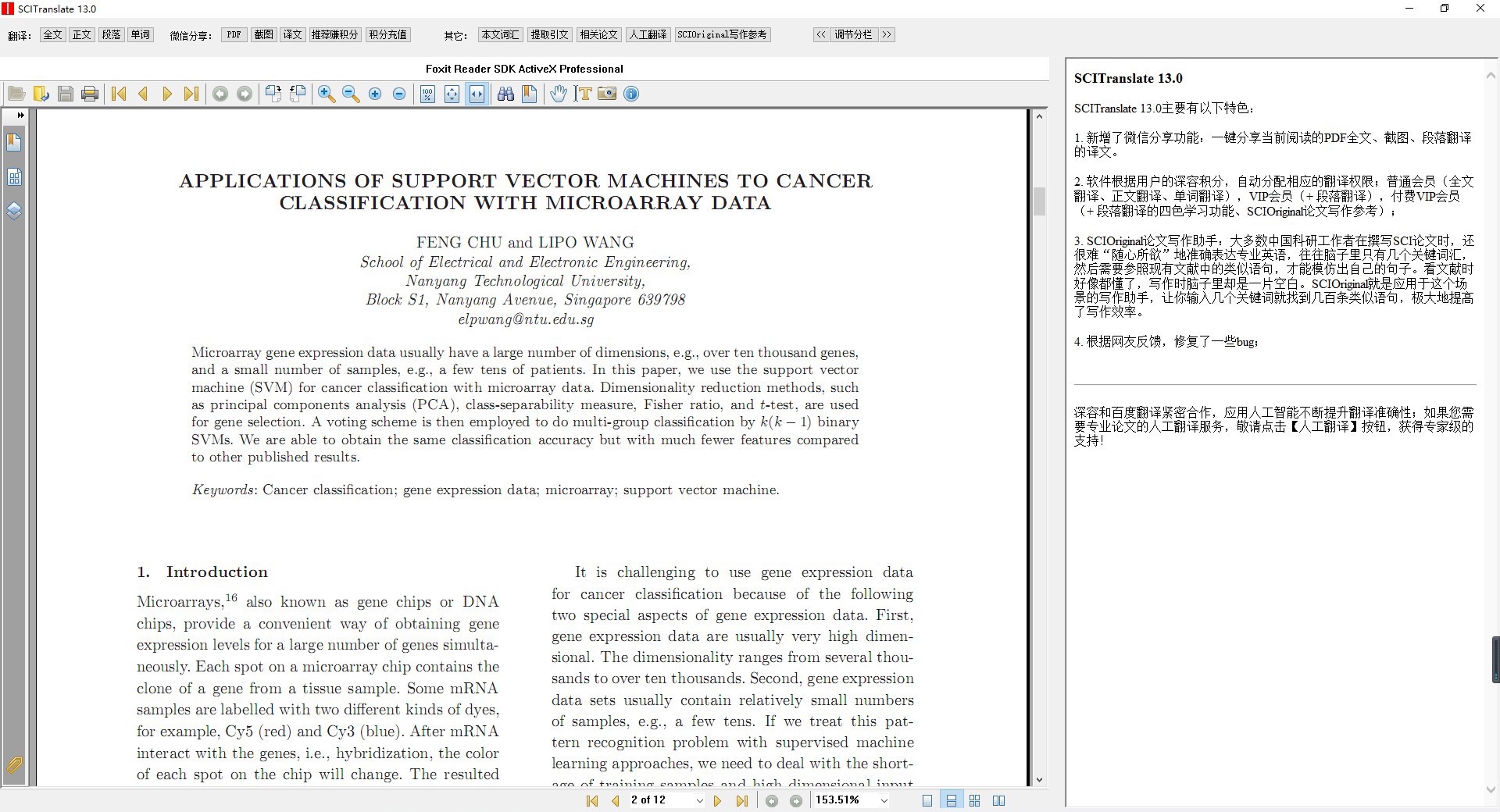
Task: Click the save document disk icon
Action: [66, 94]
